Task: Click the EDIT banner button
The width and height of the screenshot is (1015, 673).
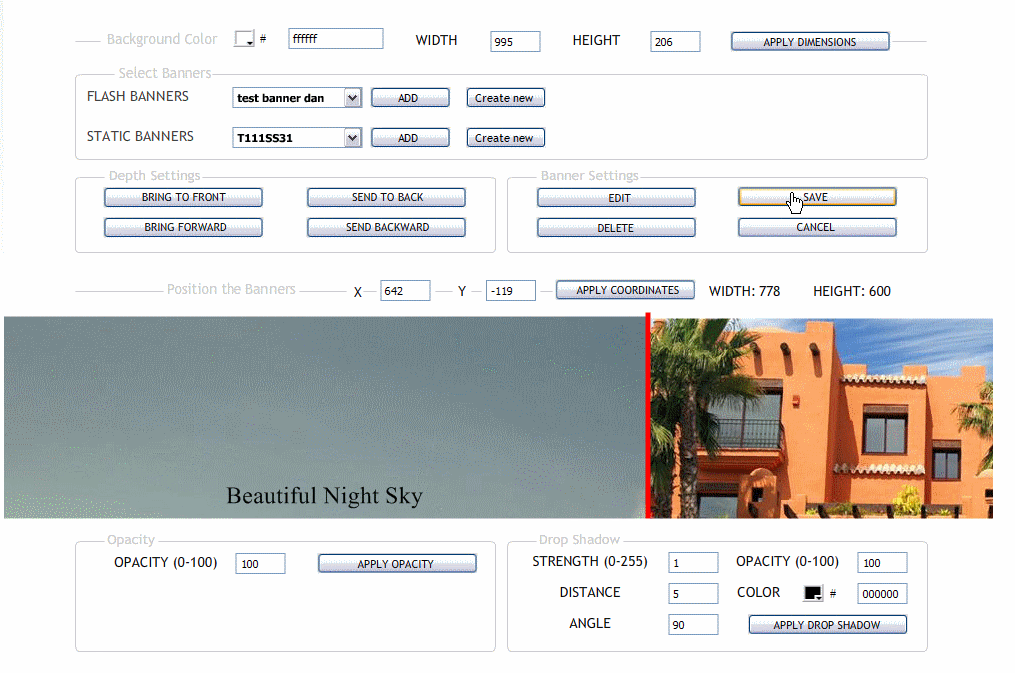Action: (616, 197)
